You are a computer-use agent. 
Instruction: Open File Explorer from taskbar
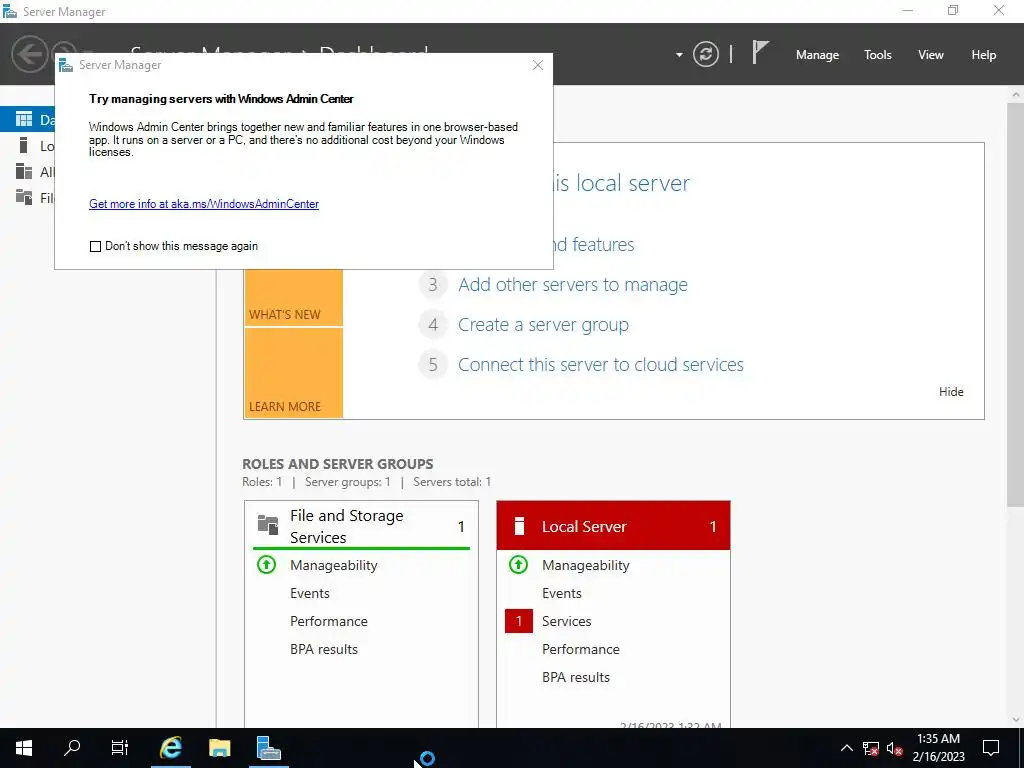tap(219, 748)
